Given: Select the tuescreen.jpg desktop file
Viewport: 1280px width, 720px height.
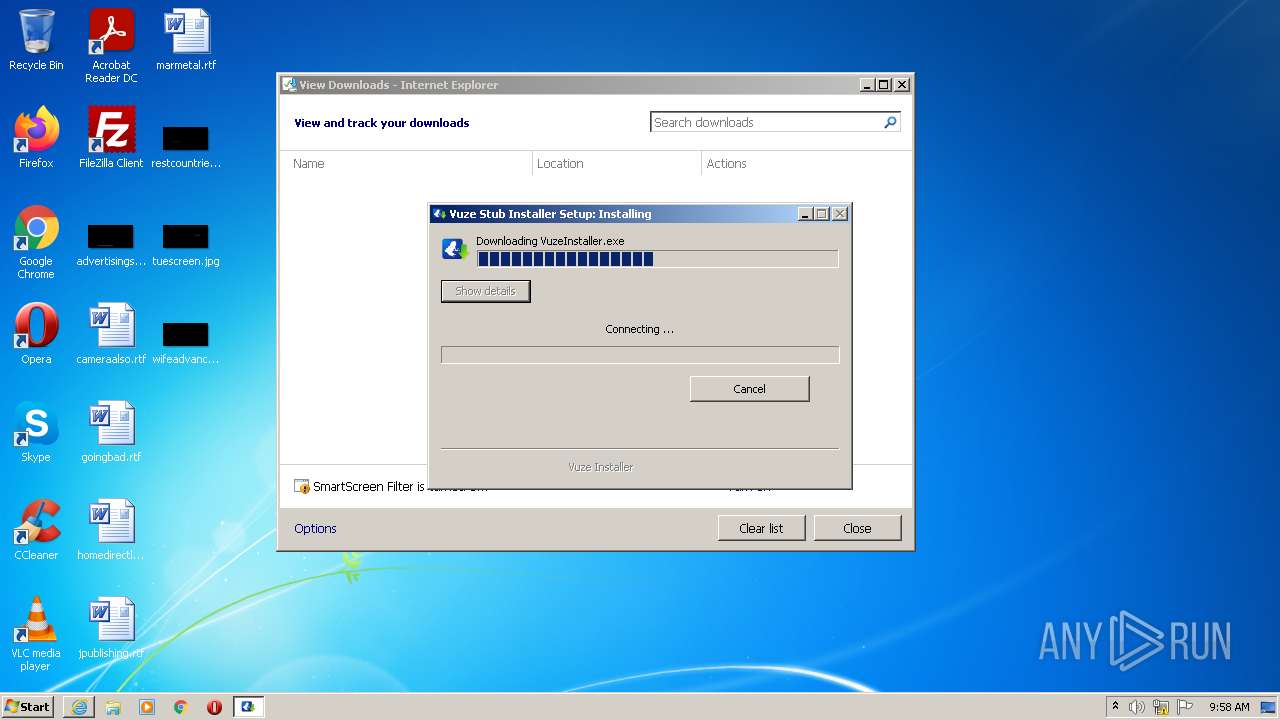Looking at the screenshot, I should point(186,244).
